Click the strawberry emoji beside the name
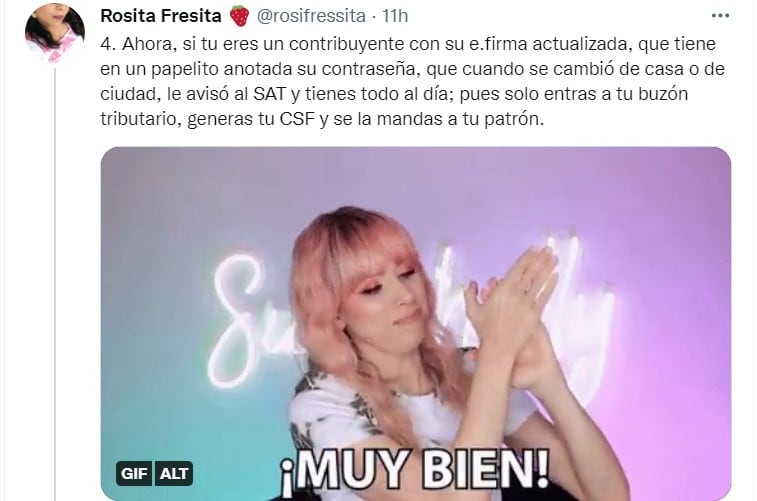 (239, 16)
